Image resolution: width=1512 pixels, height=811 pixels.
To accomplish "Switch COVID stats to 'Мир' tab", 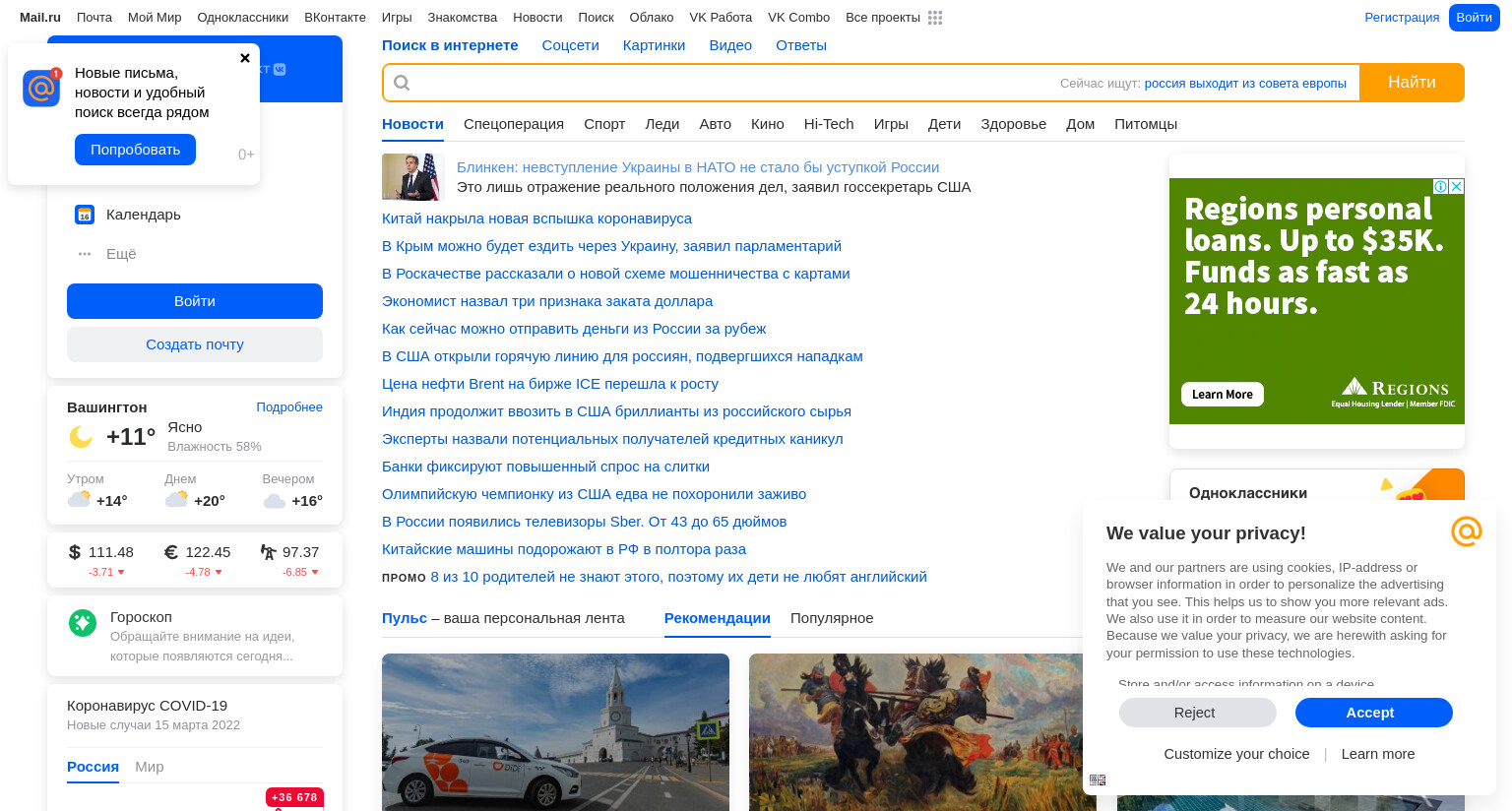I will pos(150,767).
